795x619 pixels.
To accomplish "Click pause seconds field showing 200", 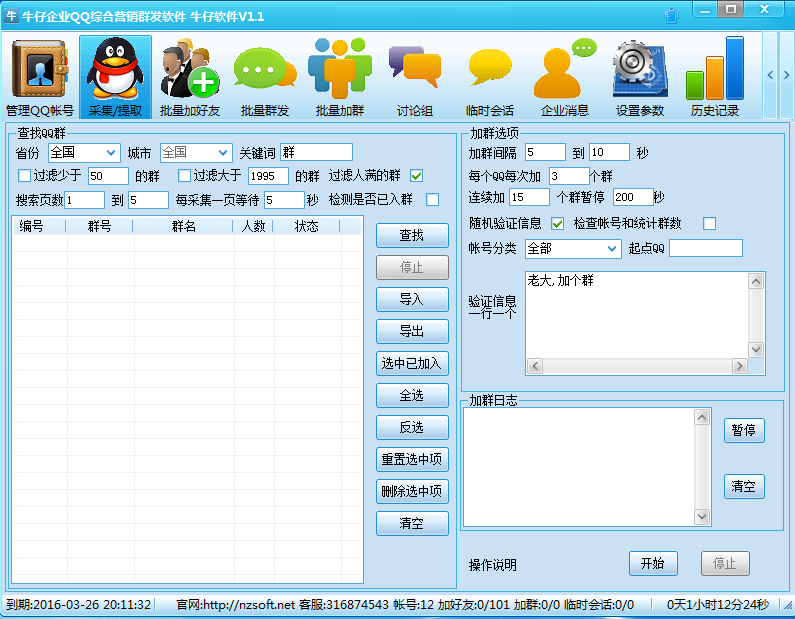I will [633, 197].
